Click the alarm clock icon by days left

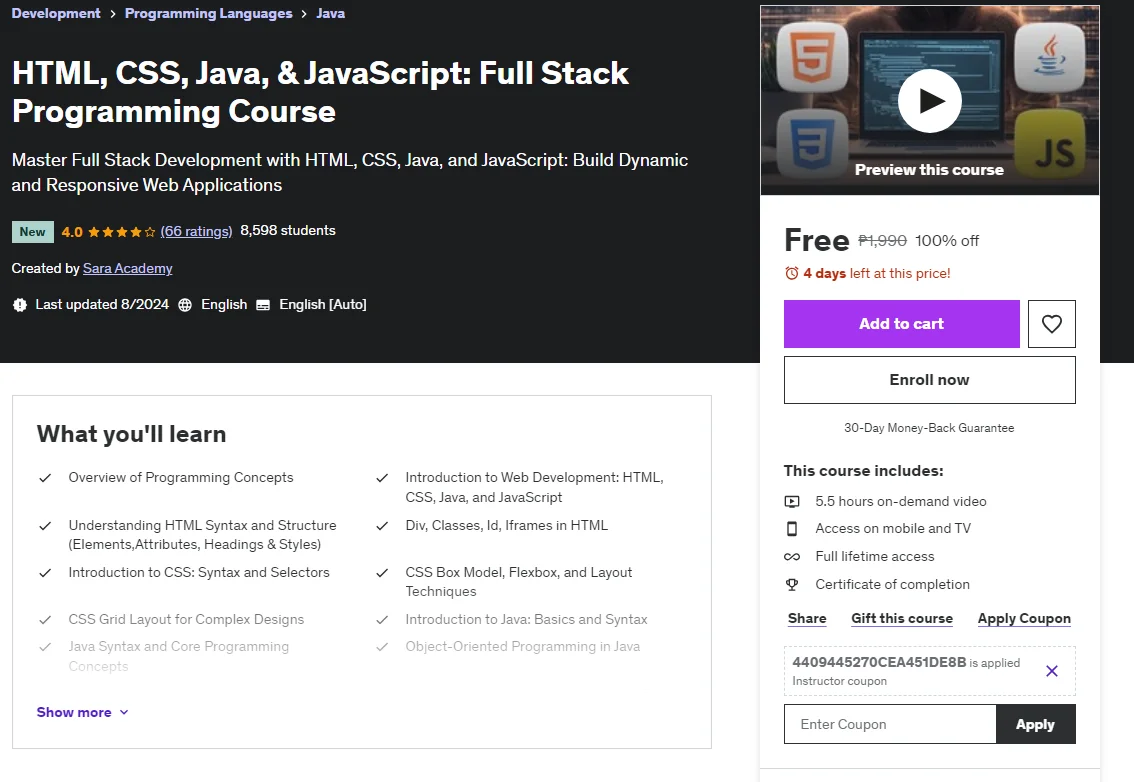[x=792, y=273]
